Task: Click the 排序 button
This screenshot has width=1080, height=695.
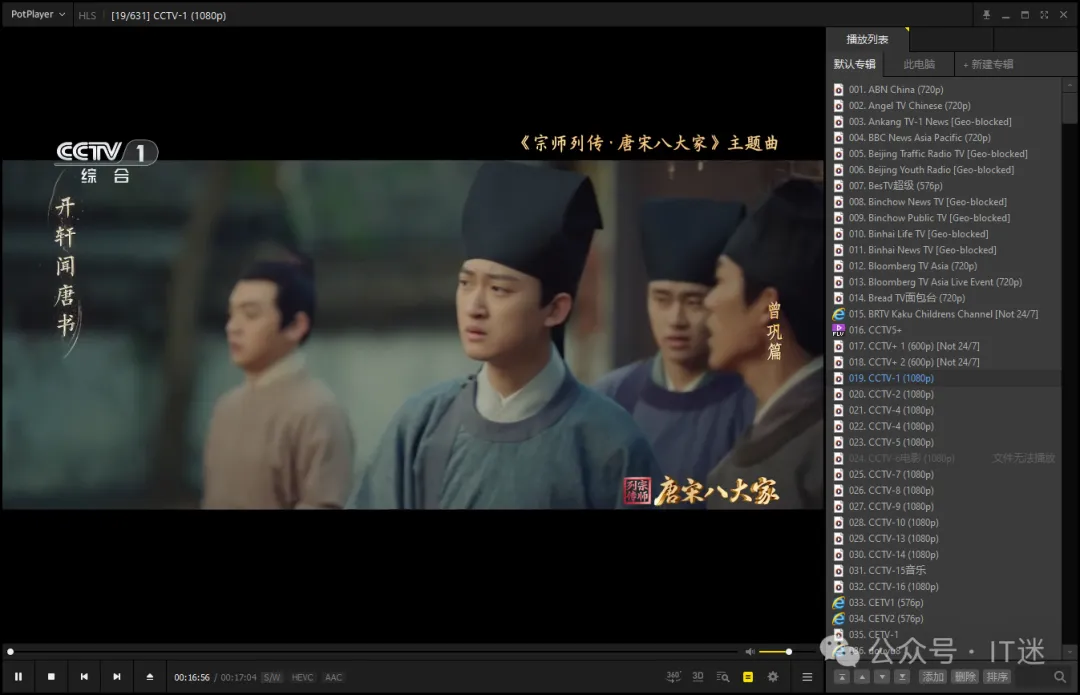Action: pyautogui.click(x=997, y=677)
